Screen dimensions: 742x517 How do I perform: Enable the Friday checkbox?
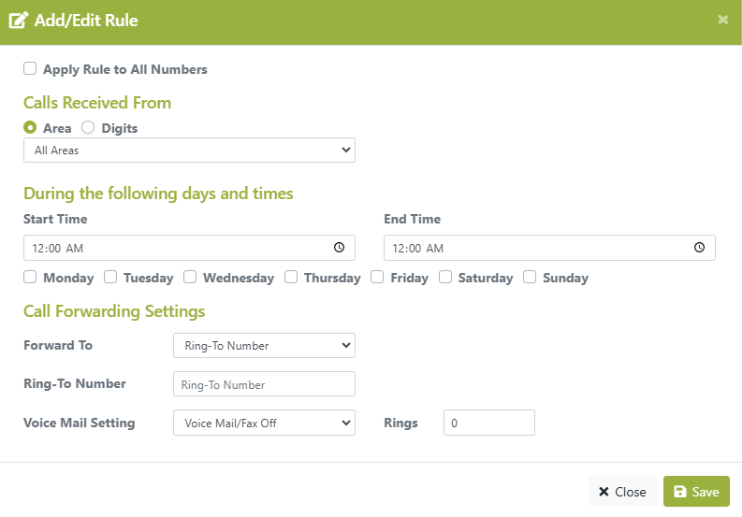click(x=377, y=277)
